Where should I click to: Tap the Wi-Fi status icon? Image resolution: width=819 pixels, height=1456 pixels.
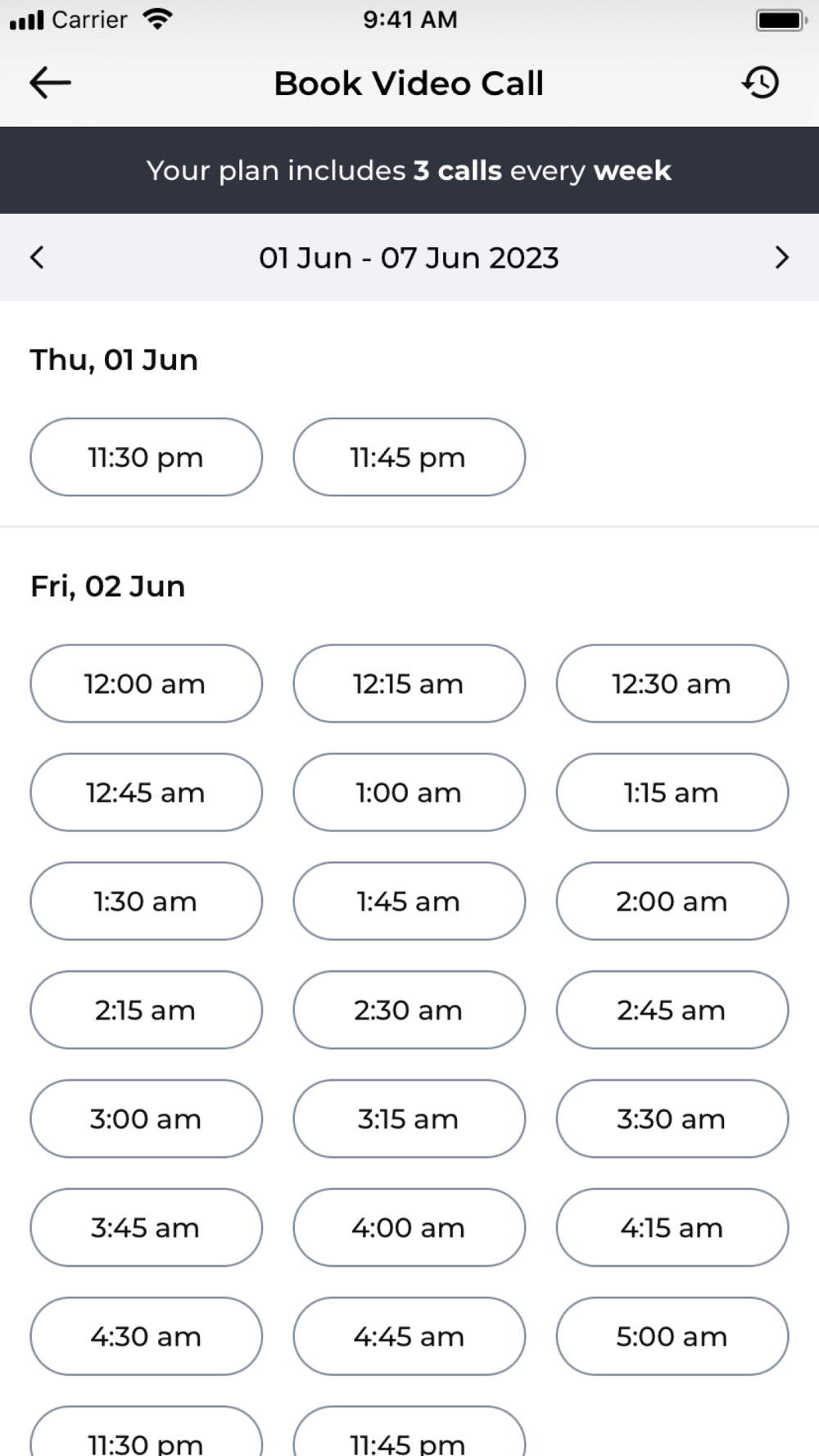click(157, 19)
